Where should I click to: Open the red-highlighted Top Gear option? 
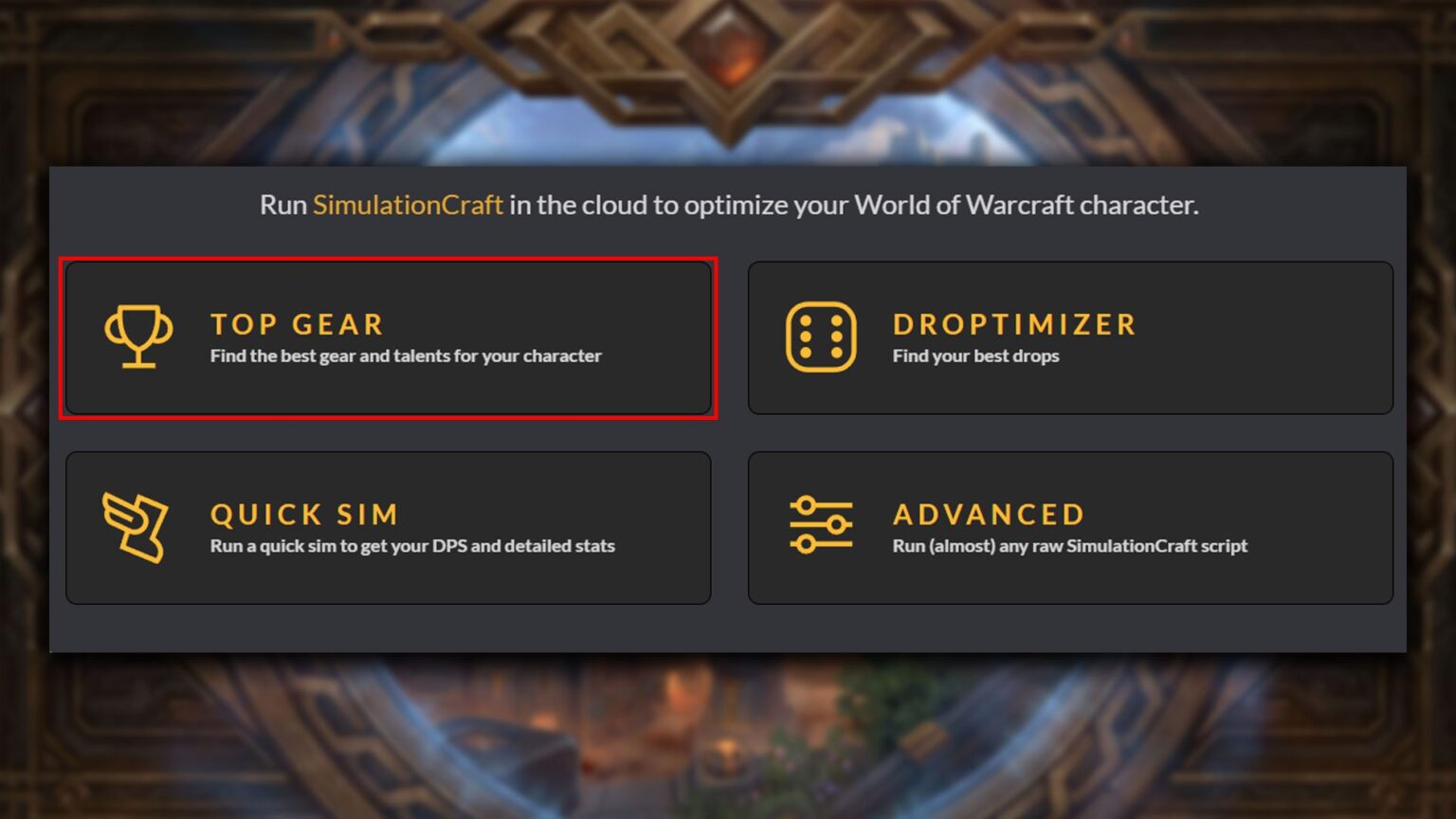[389, 337]
